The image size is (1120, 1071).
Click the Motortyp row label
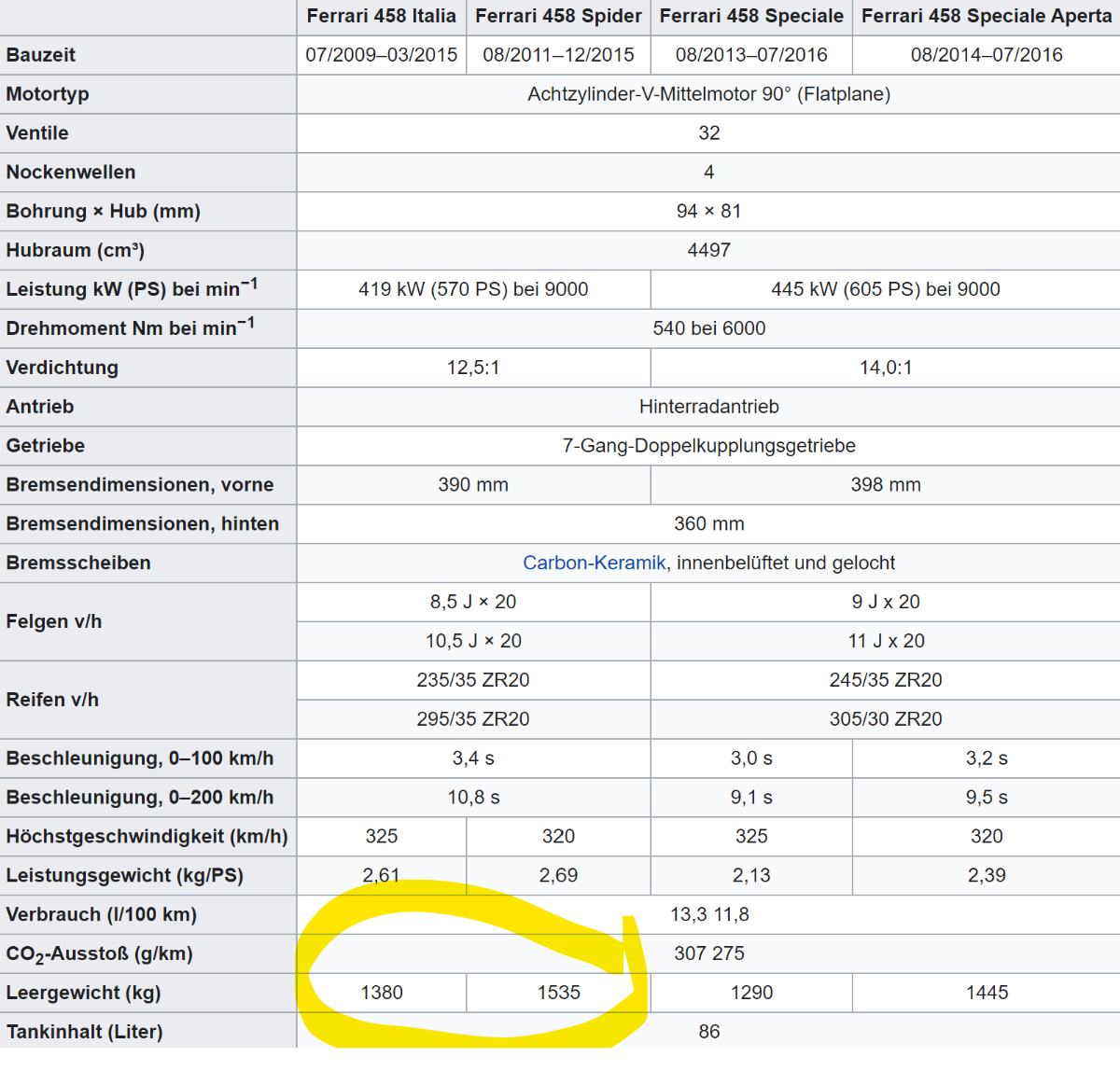48,94
